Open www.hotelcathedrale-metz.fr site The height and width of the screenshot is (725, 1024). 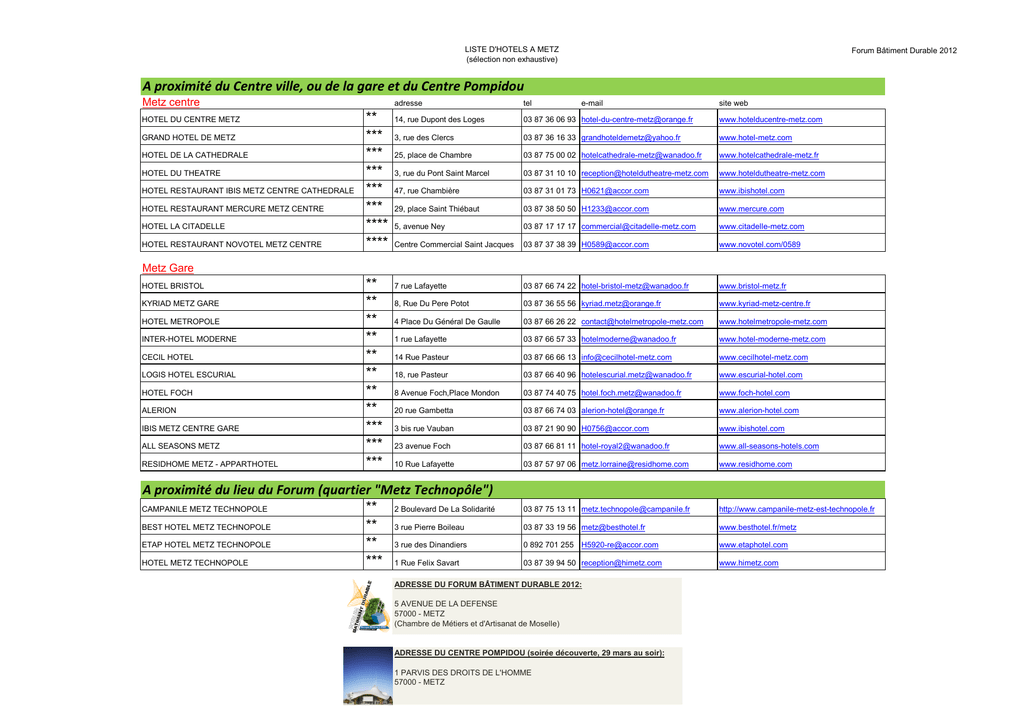[x=768, y=155]
